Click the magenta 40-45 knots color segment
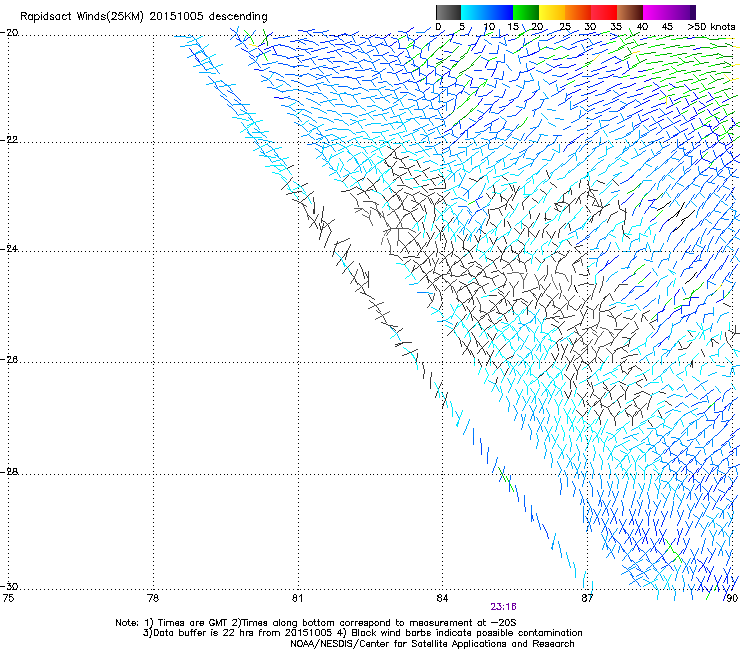740x650 pixels. [656, 12]
